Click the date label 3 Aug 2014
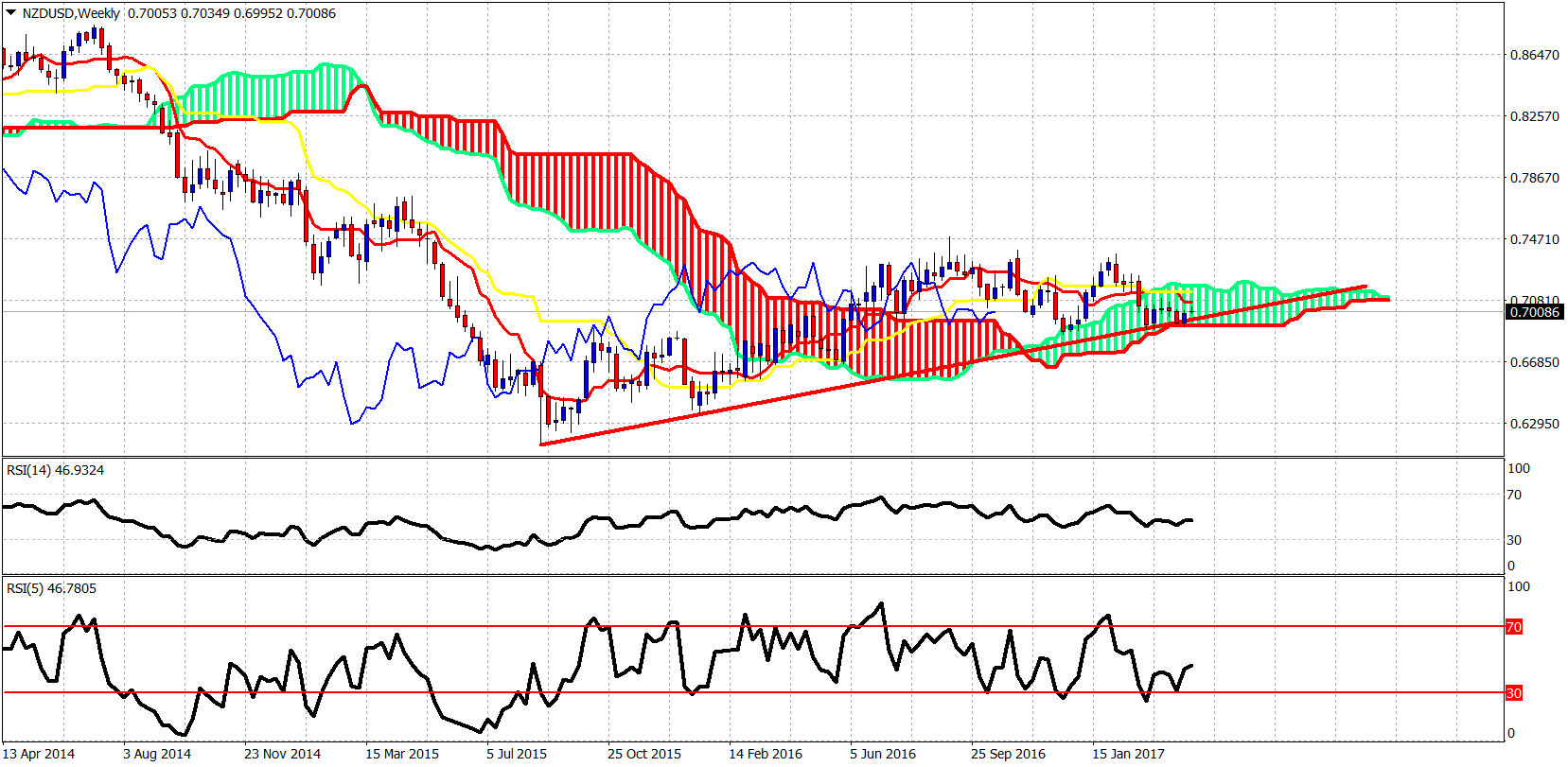1568x767 pixels. 157,754
